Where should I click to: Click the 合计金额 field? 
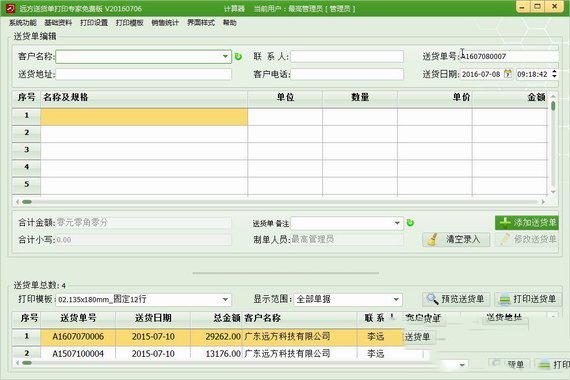pos(143,223)
